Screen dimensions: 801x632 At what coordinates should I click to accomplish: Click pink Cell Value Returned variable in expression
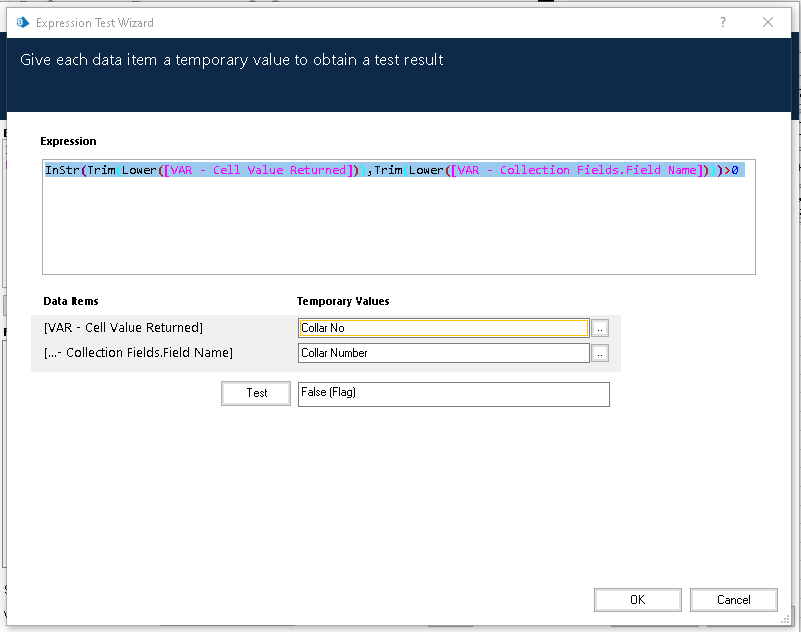pyautogui.click(x=259, y=170)
